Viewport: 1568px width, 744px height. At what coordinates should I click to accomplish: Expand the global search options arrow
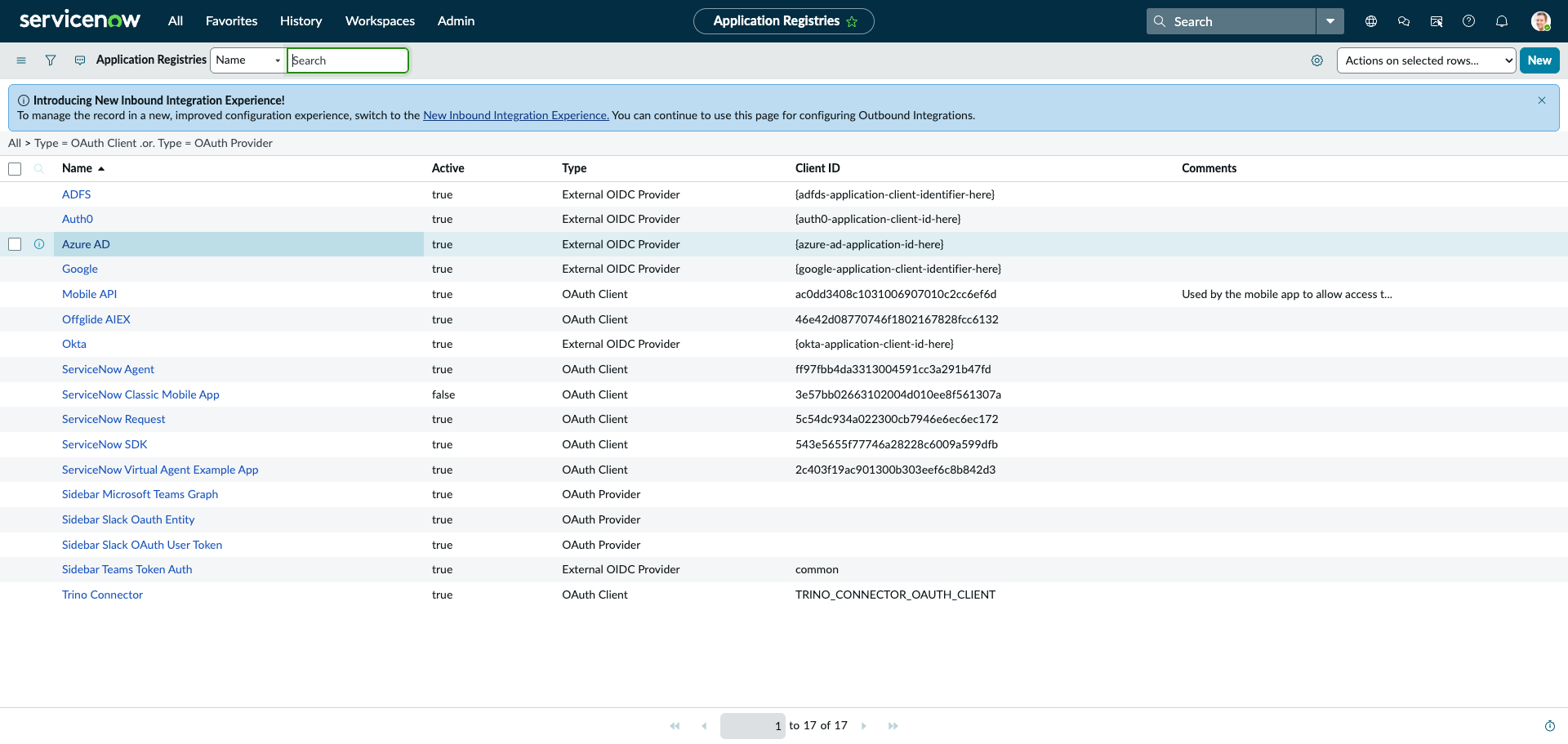(1330, 21)
